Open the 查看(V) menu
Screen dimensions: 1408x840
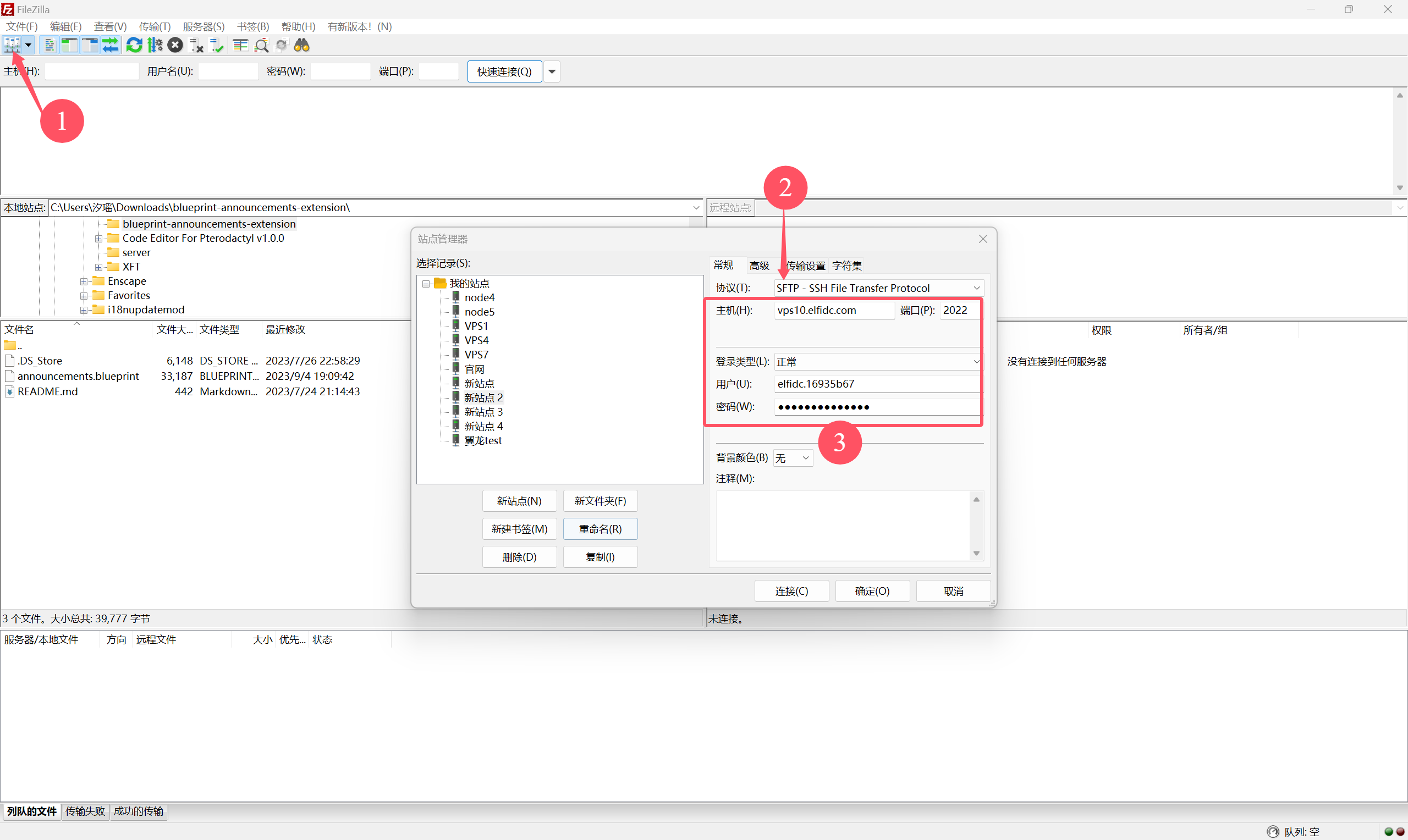pyautogui.click(x=110, y=26)
